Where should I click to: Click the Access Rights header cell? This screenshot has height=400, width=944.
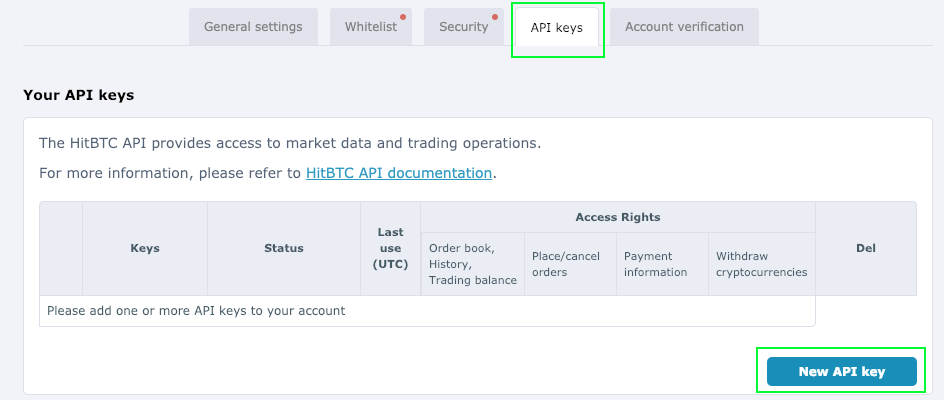click(618, 217)
